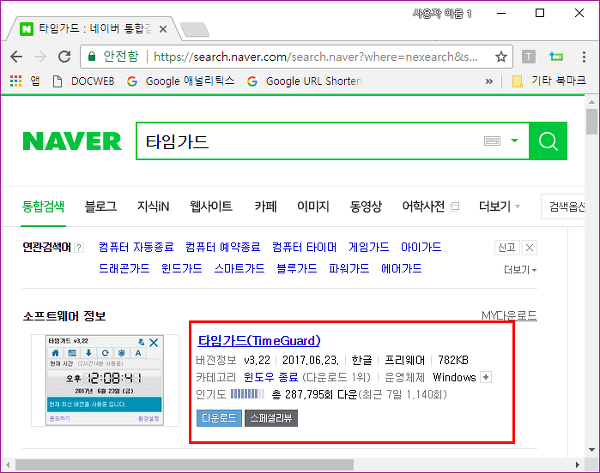The width and height of the screenshot is (600, 473).
Task: Click the vertical scrollbar thumb
Action: (x=592, y=122)
